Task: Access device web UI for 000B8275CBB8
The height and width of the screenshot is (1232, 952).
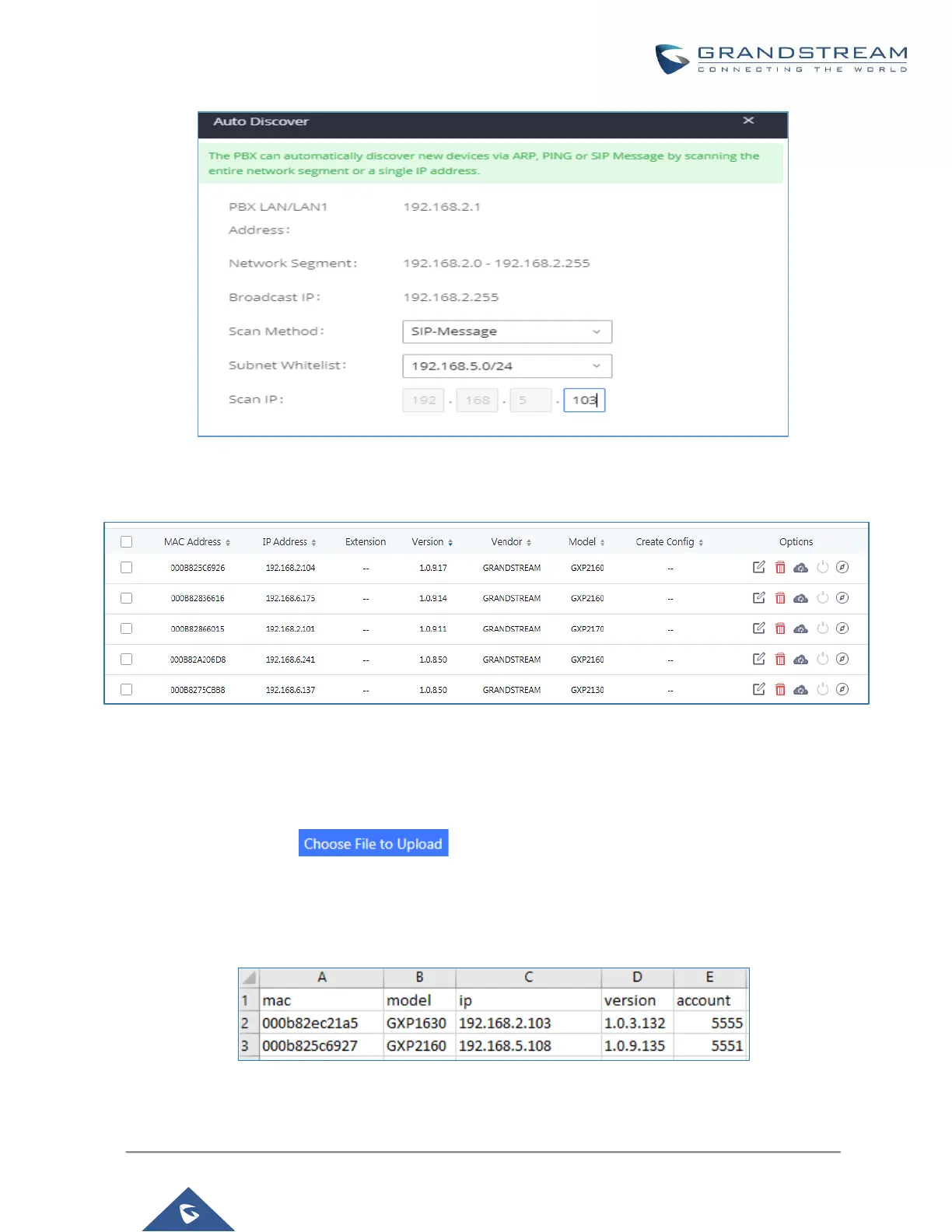Action: tap(842, 689)
